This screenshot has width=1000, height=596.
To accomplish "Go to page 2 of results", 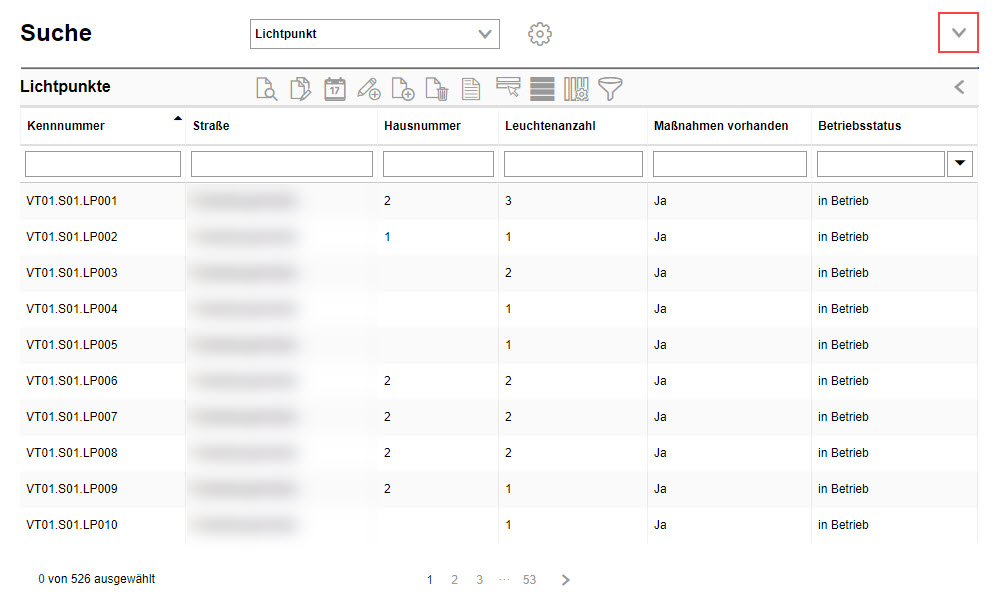I will [x=454, y=580].
